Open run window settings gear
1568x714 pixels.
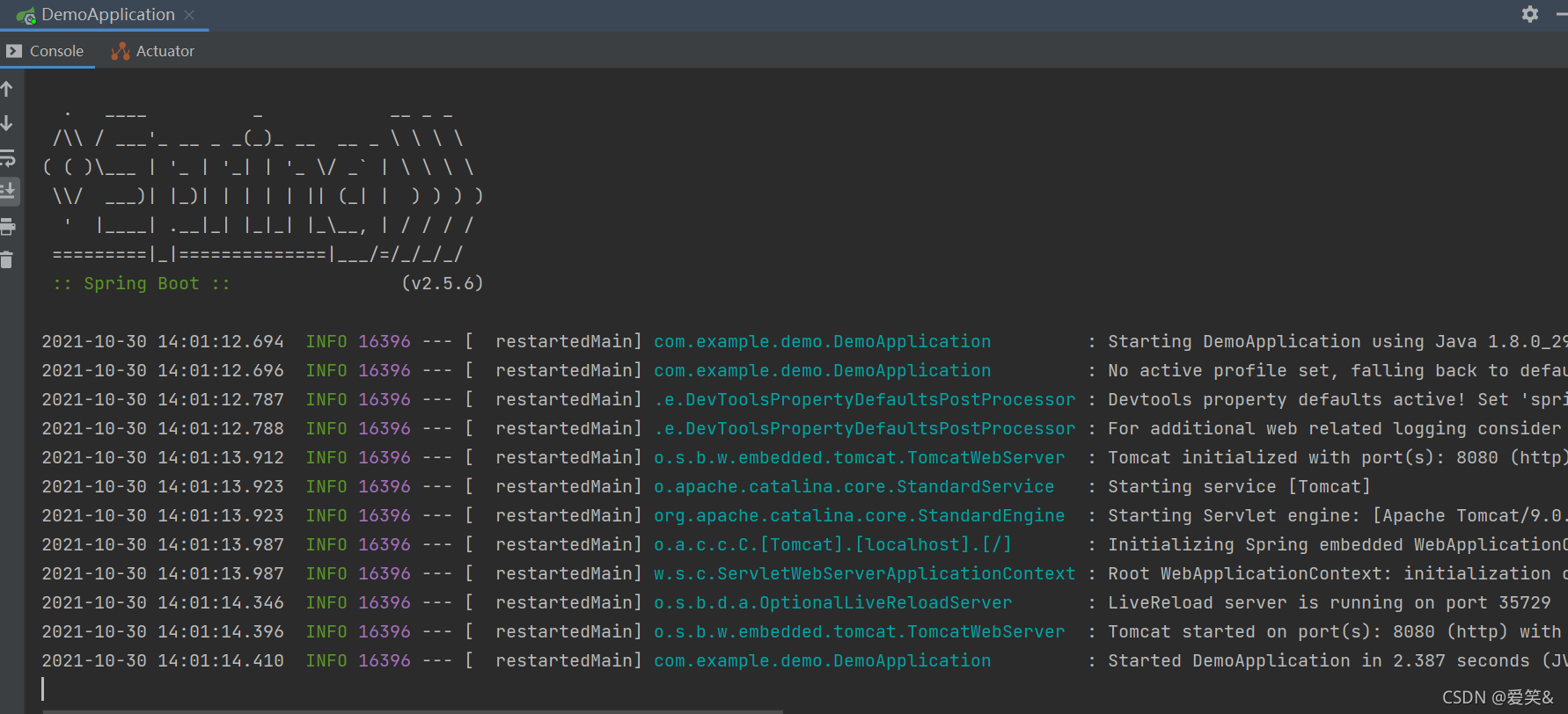pyautogui.click(x=1530, y=14)
